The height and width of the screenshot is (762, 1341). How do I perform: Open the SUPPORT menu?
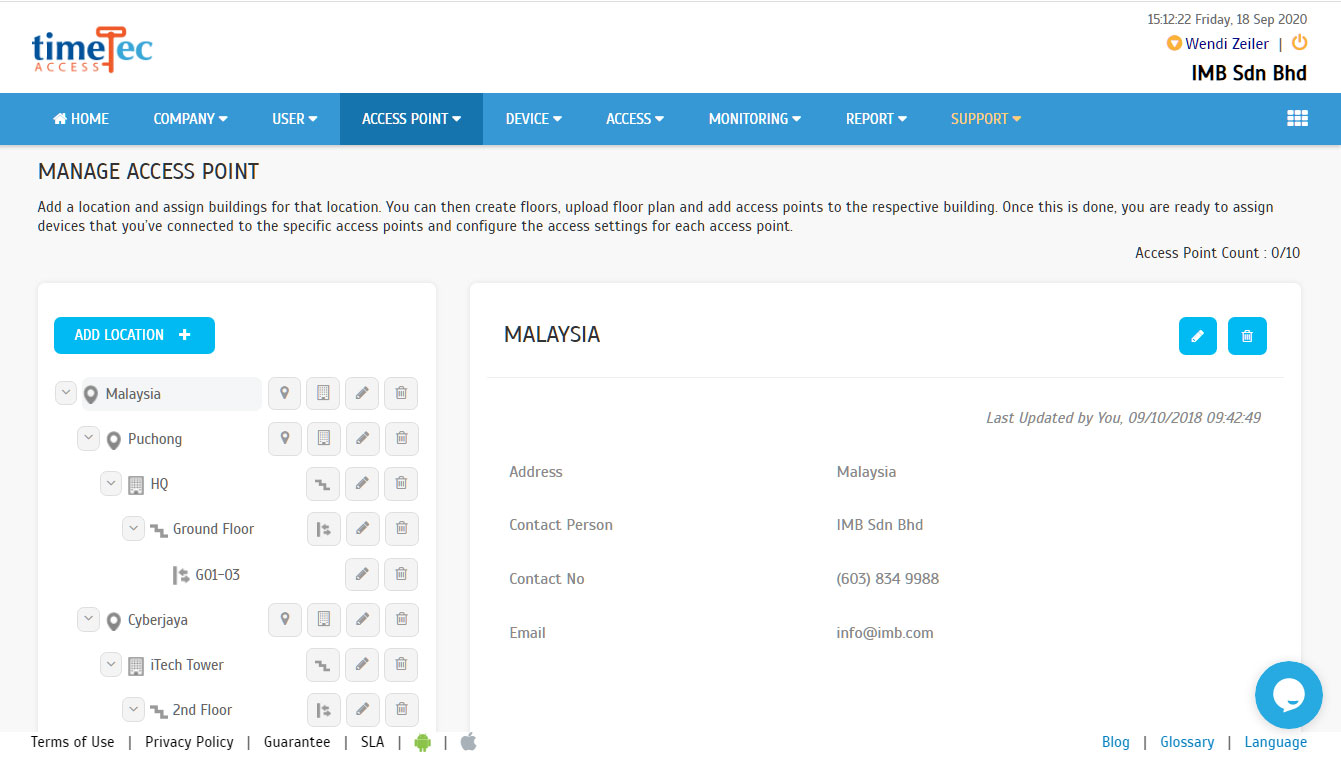point(986,119)
